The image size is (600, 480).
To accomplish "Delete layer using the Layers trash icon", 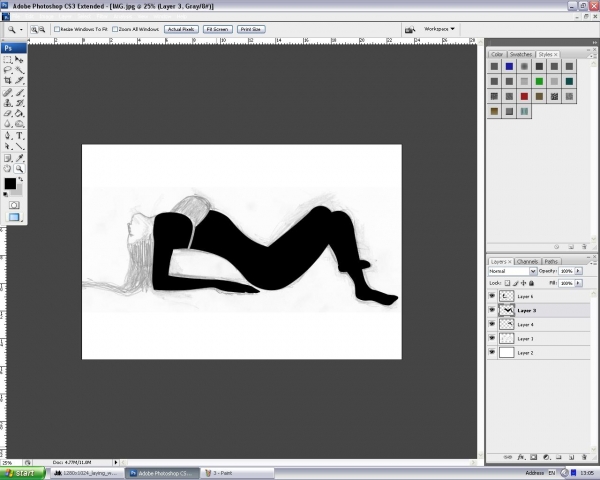I will [x=584, y=457].
